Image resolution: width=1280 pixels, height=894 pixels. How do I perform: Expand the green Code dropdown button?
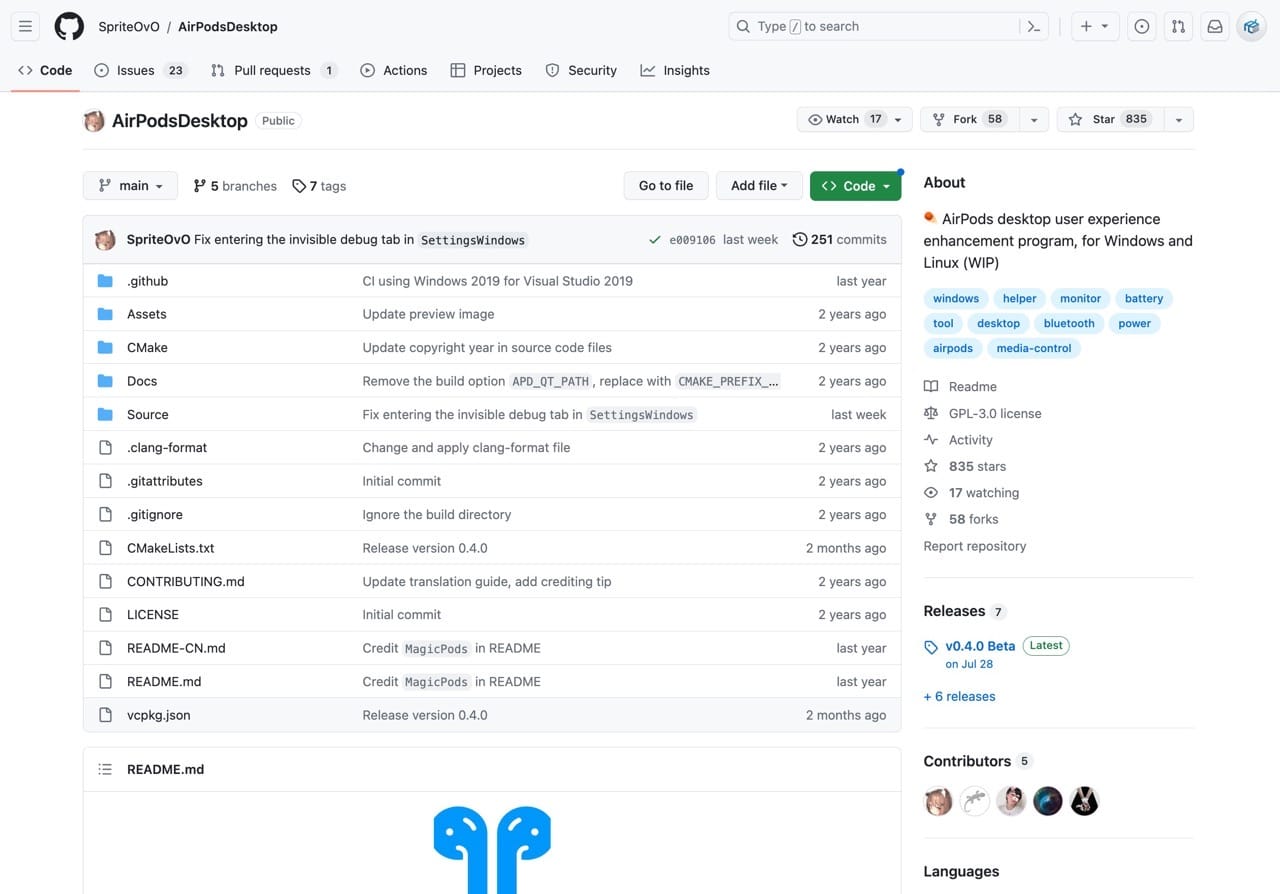pyautogui.click(x=856, y=186)
